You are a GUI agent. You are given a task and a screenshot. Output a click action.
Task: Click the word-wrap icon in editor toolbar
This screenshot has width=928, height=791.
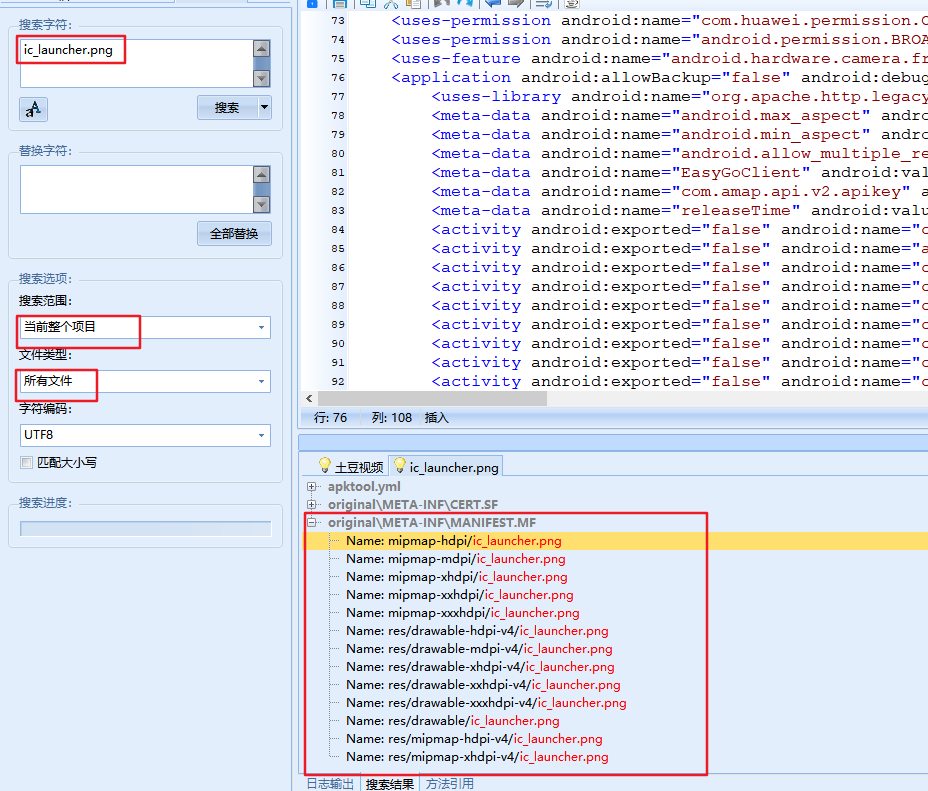tap(543, 4)
